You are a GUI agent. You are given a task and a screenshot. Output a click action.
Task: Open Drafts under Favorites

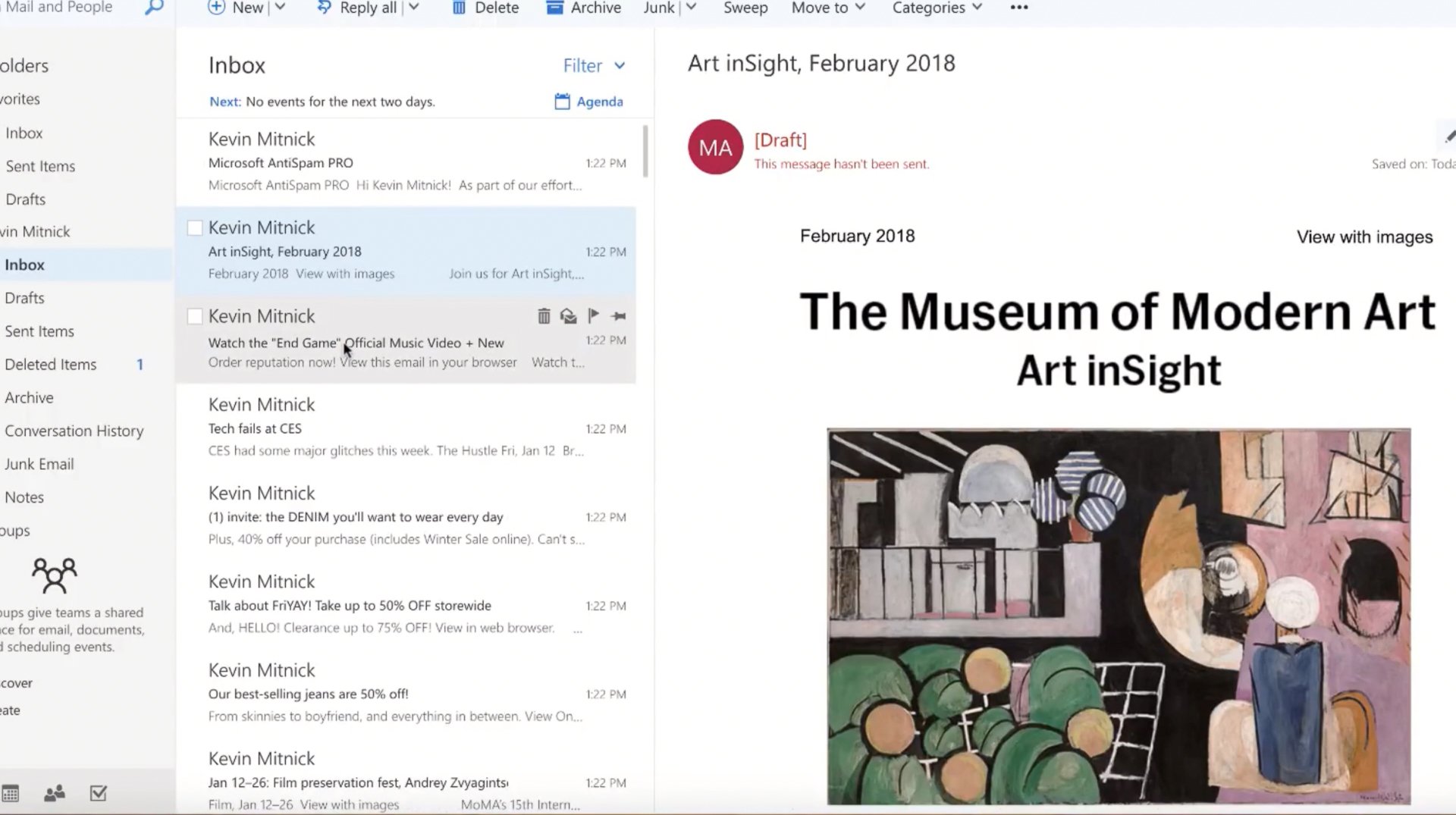25,199
